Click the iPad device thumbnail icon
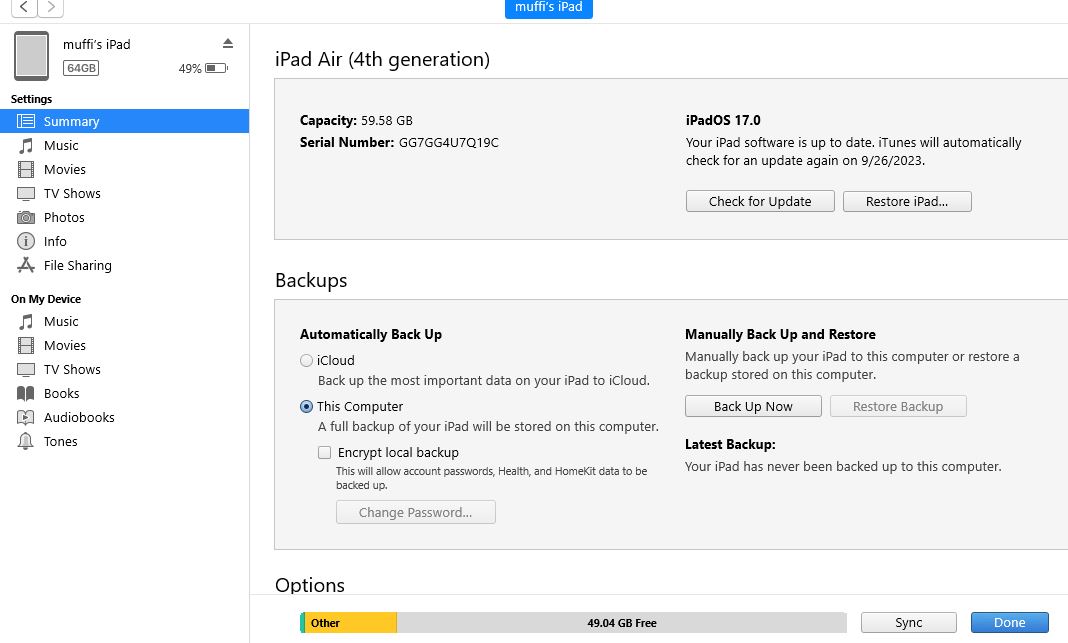The image size is (1068, 643). pyautogui.click(x=31, y=56)
